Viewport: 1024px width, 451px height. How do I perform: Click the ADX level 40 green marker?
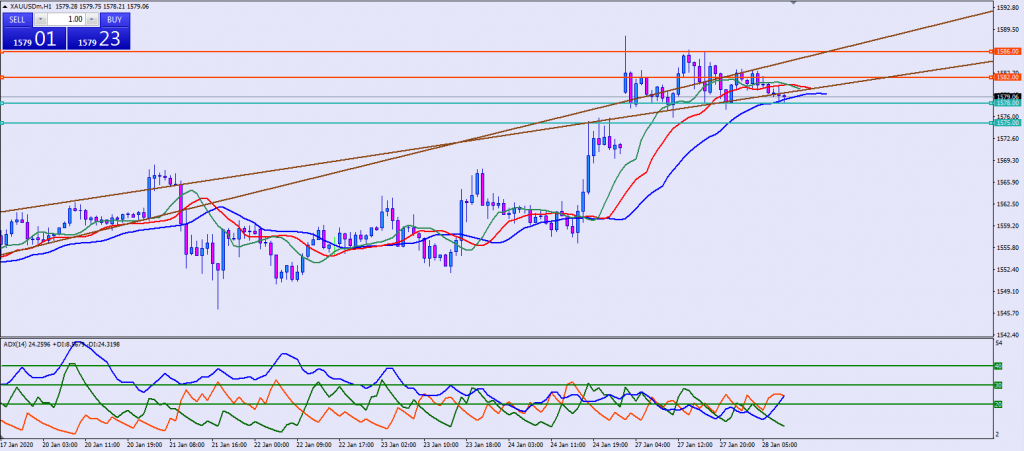[996, 366]
